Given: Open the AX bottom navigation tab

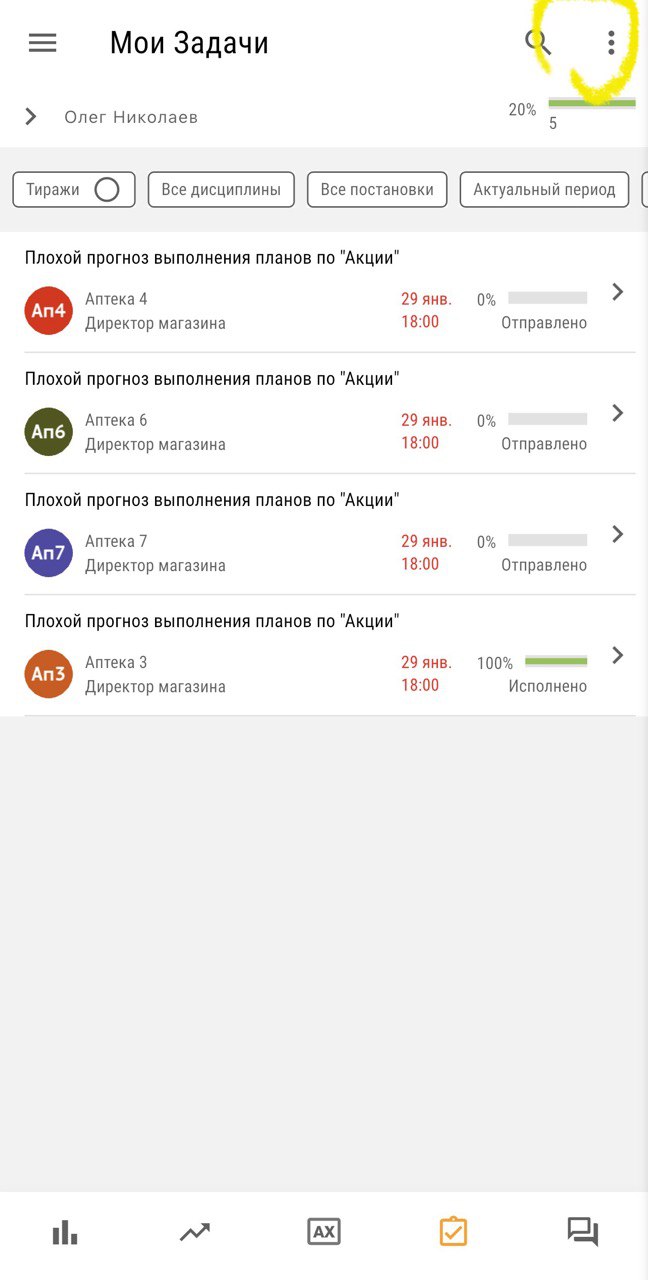Looking at the screenshot, I should 324,1232.
